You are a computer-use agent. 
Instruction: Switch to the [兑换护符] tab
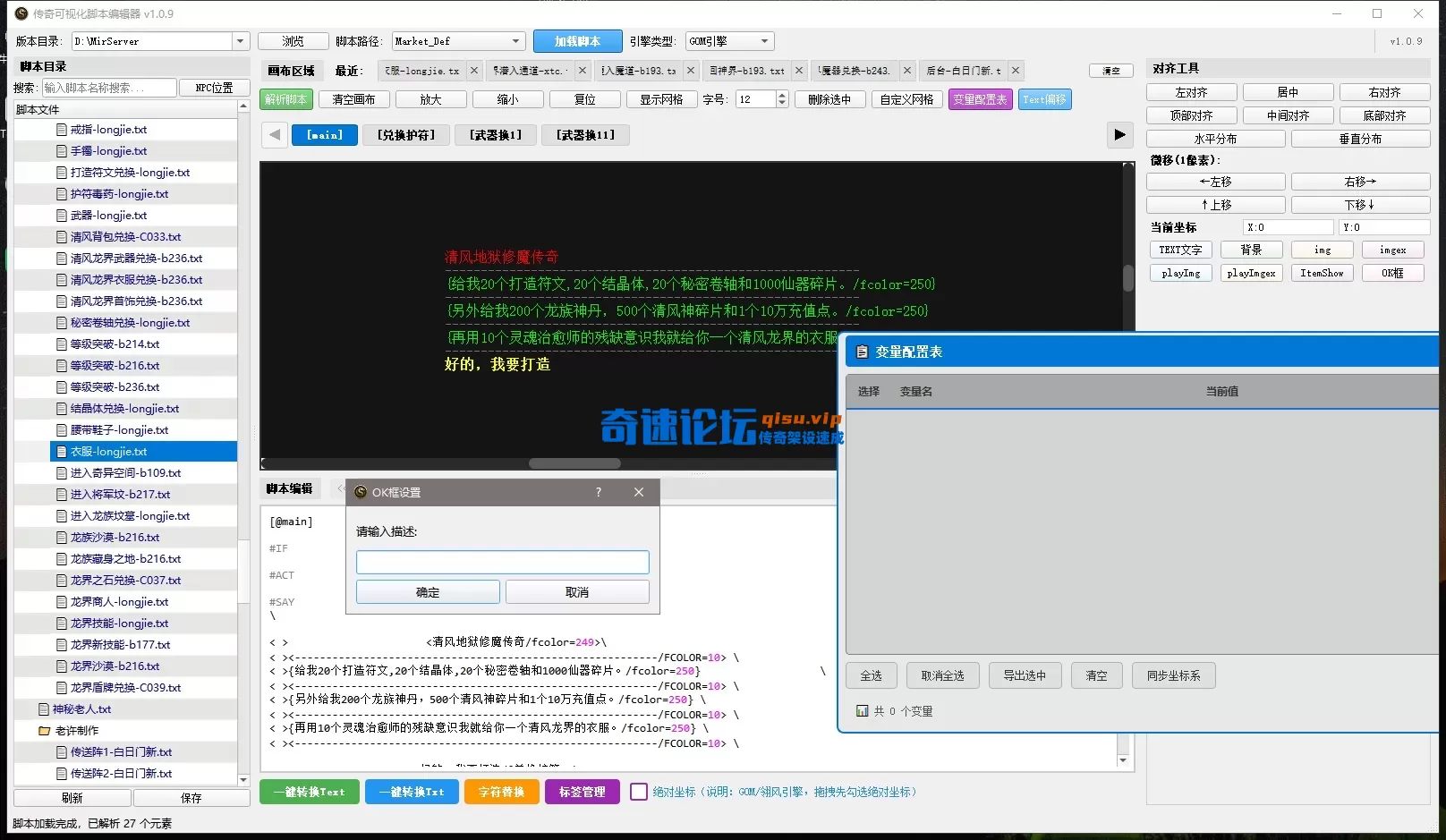coord(406,135)
